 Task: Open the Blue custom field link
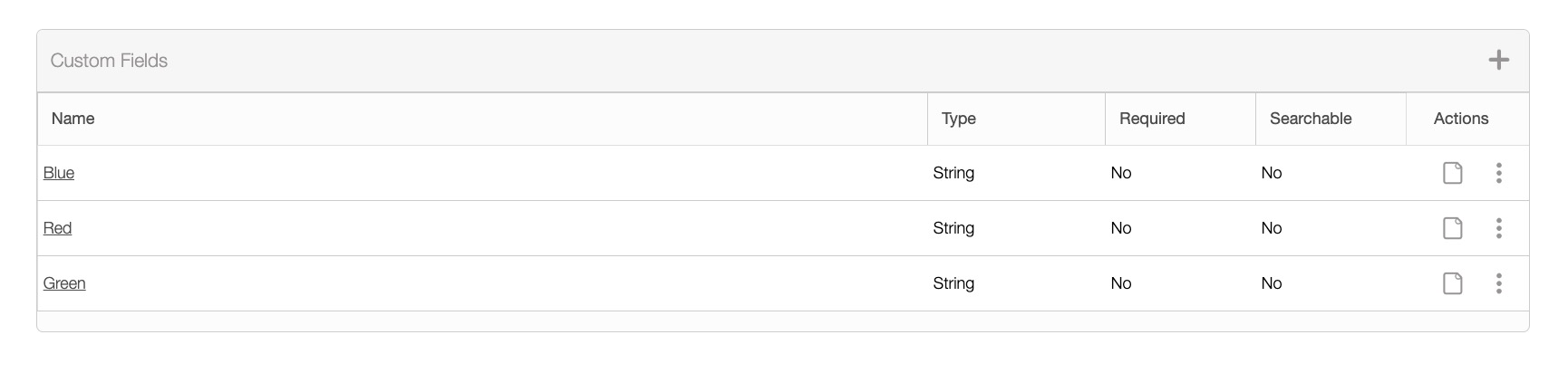(59, 173)
